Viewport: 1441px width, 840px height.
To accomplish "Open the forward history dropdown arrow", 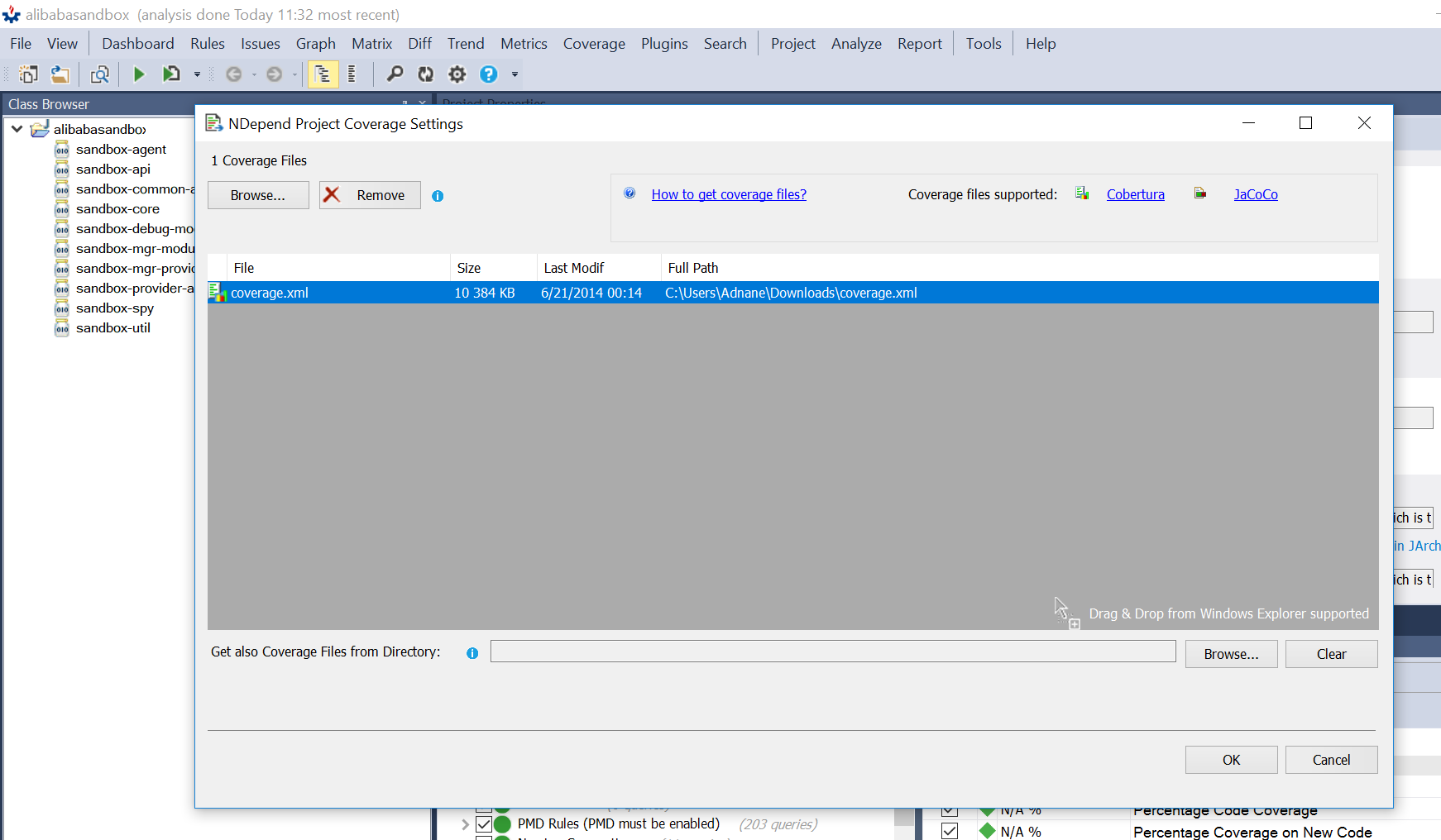I will (x=294, y=74).
